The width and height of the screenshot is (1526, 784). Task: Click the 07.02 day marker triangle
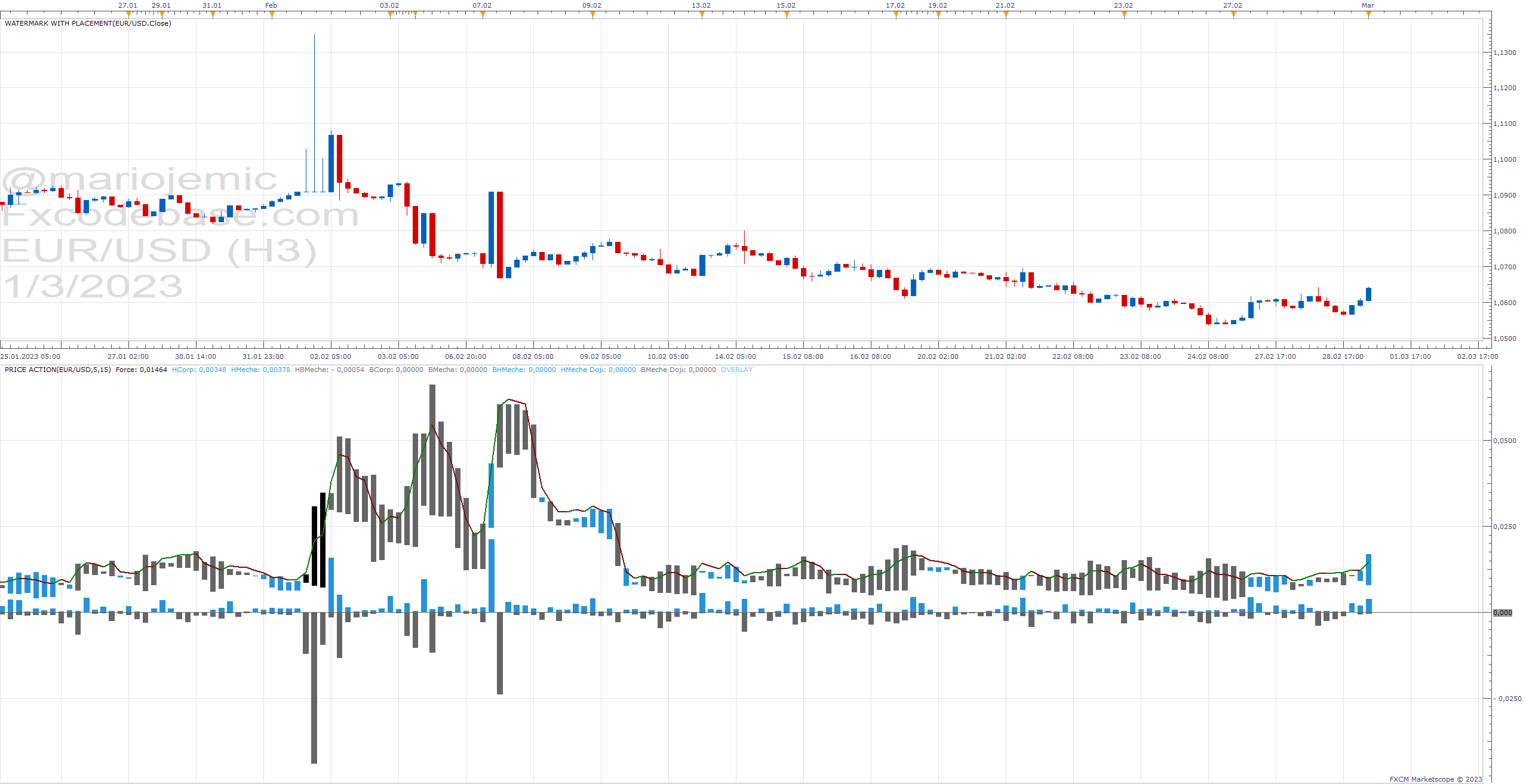coord(483,15)
